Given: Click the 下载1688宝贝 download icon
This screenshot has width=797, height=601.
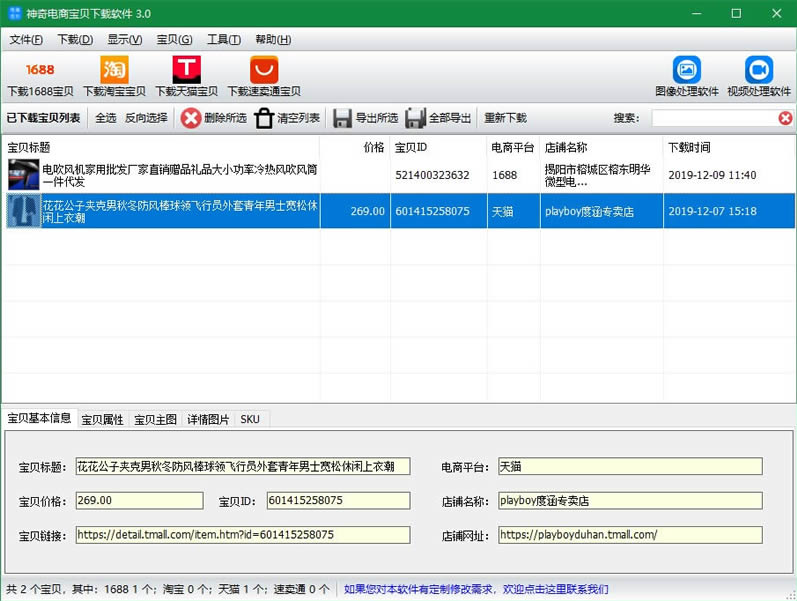Looking at the screenshot, I should pyautogui.click(x=40, y=70).
